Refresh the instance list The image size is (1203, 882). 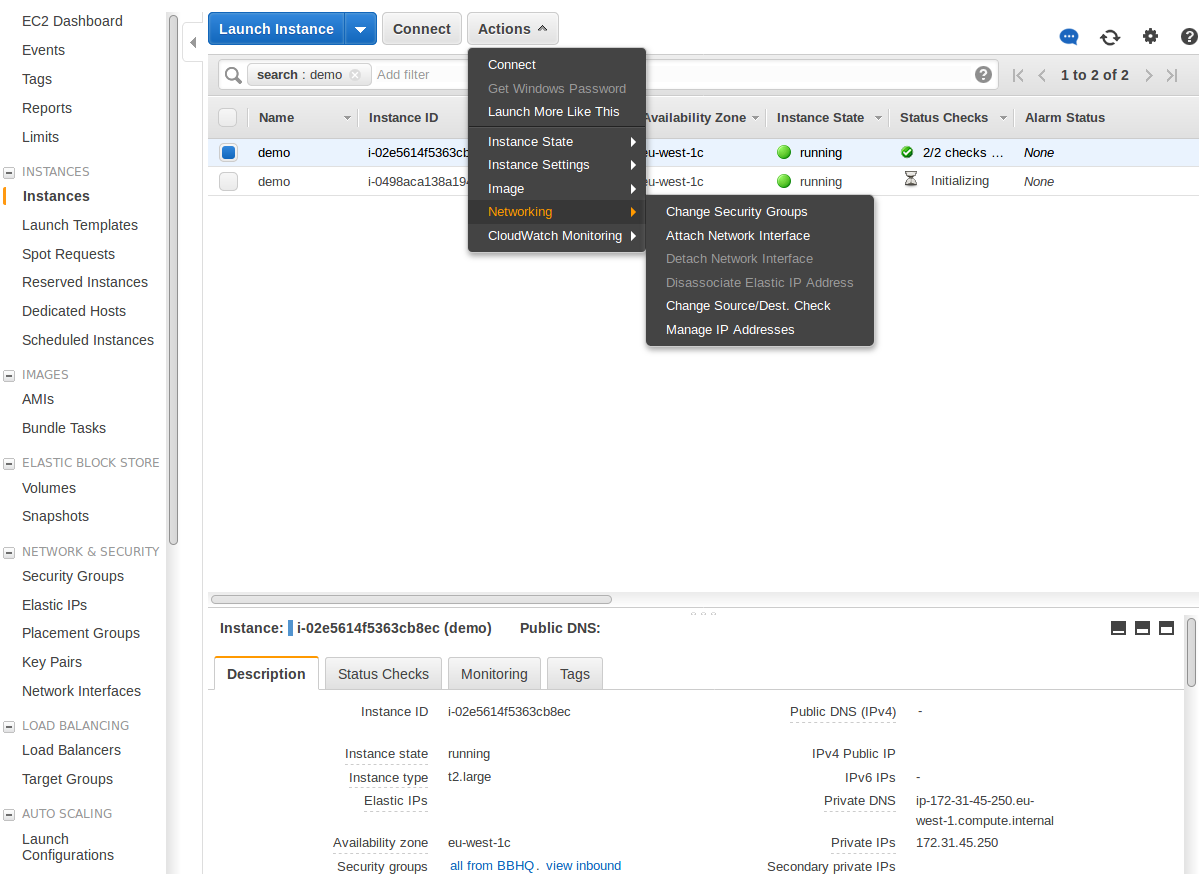coord(1110,37)
